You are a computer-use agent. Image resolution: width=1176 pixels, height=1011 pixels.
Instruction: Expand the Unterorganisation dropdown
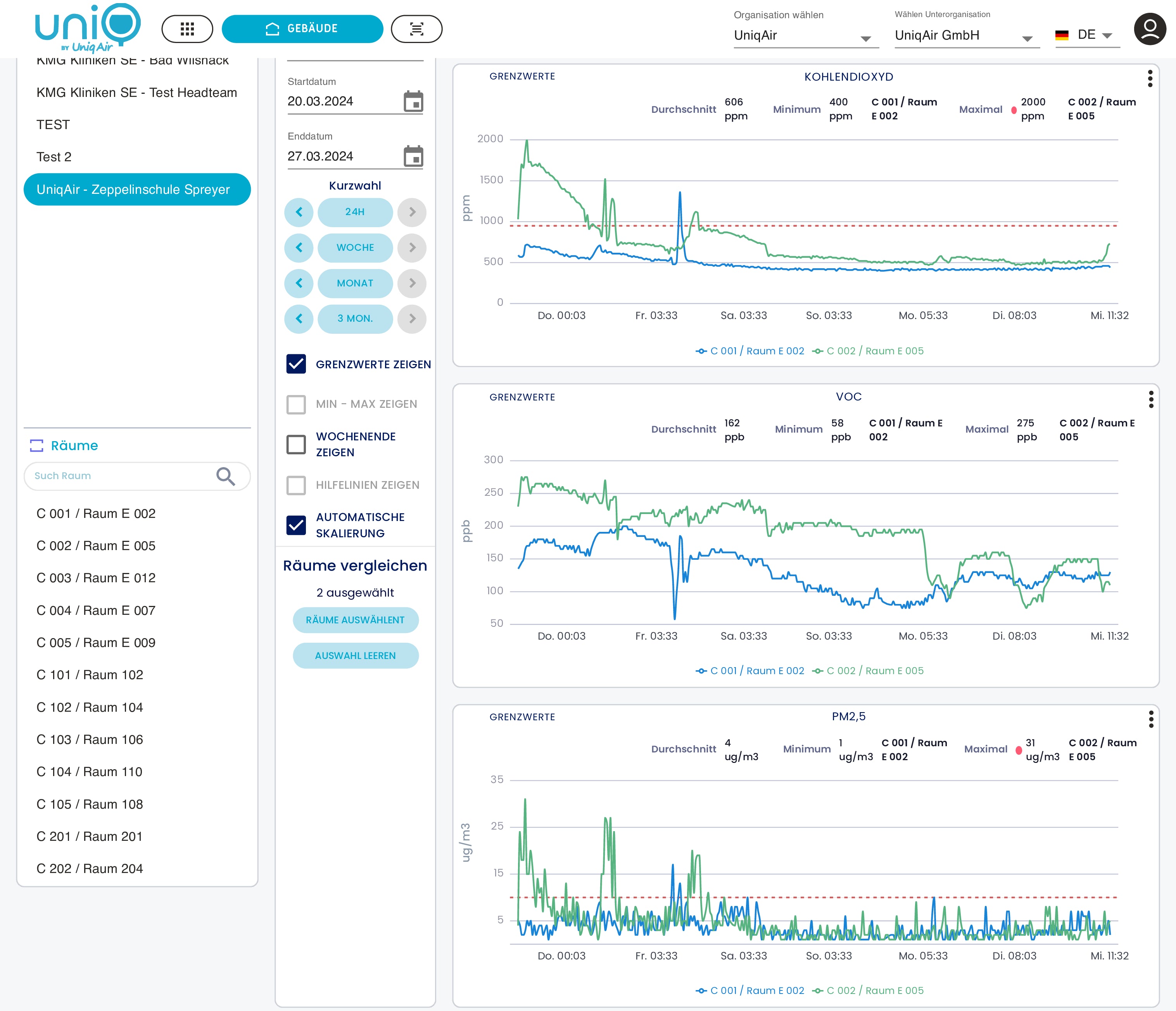[x=966, y=36]
